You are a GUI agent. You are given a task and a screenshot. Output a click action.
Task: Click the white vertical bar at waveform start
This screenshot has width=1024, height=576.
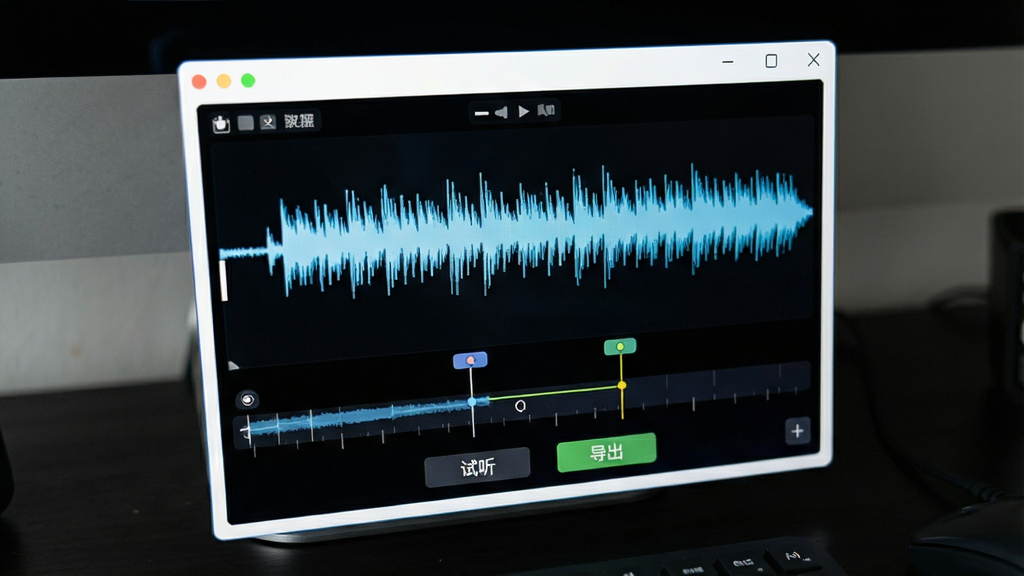point(224,281)
